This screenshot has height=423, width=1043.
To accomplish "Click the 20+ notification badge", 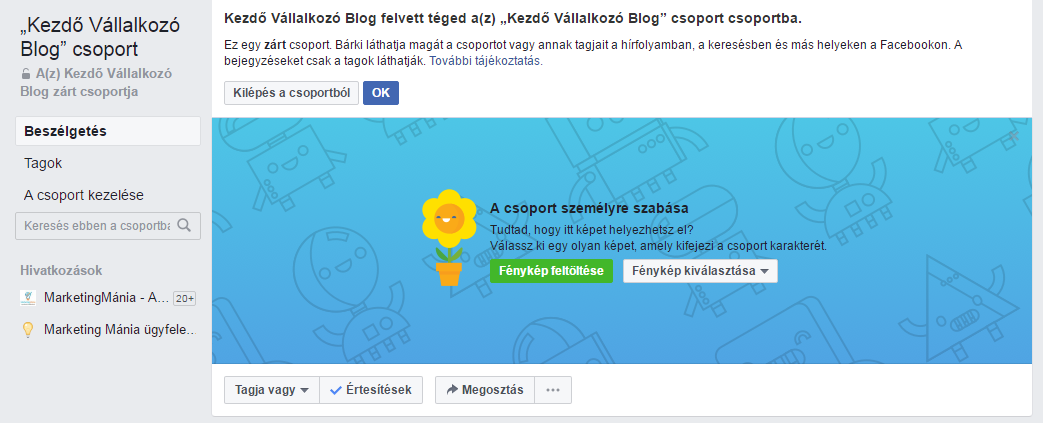I will pos(184,299).
